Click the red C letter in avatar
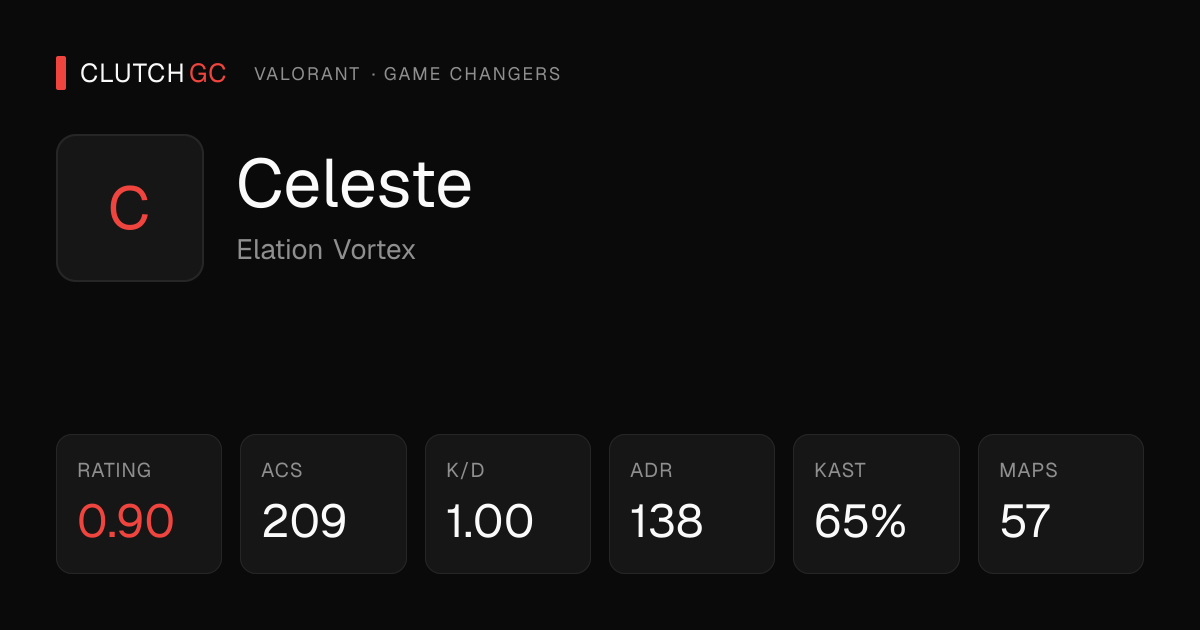Screen dimensions: 1200x630 [x=129, y=209]
